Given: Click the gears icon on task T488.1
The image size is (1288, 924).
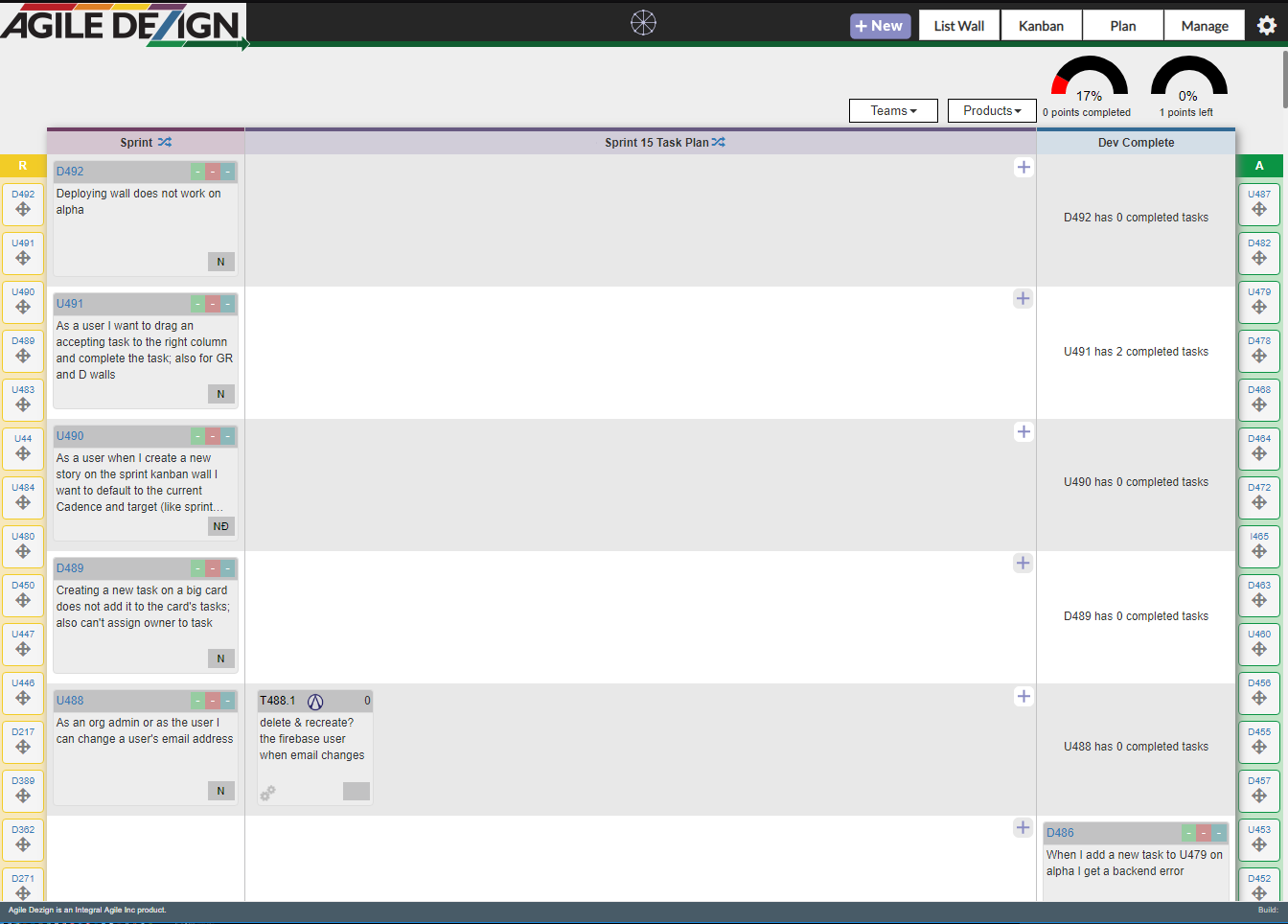Looking at the screenshot, I should point(268,793).
